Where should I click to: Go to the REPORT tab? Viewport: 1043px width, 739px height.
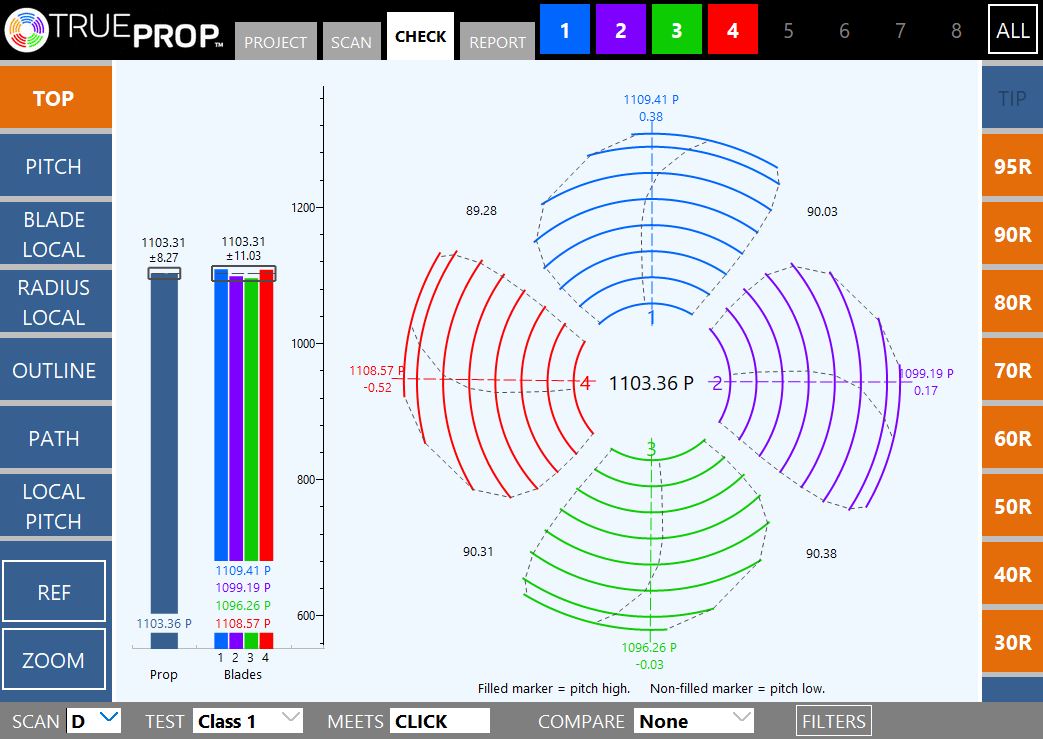point(497,42)
